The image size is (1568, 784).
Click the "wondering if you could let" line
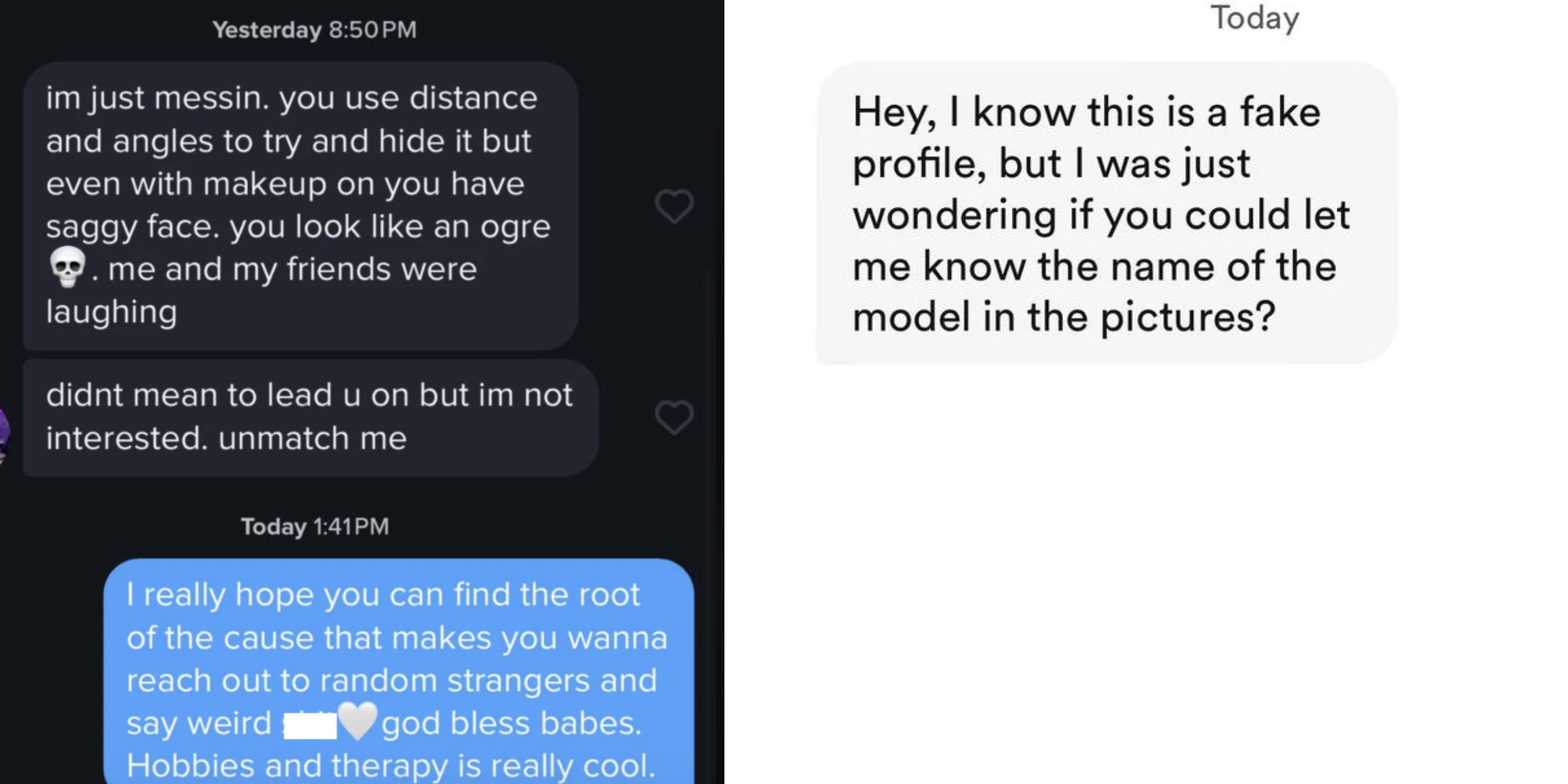(1101, 215)
